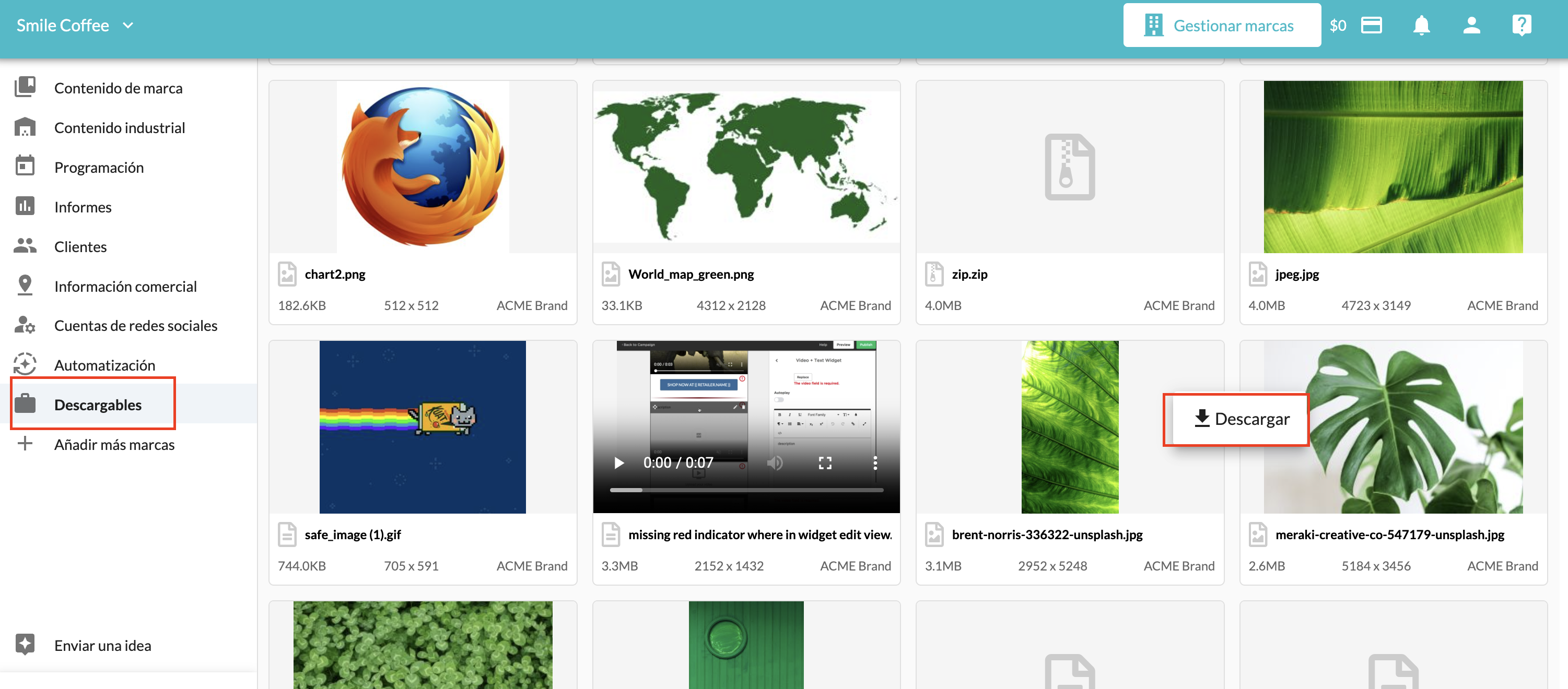Click the Información comercial pin icon

[25, 284]
